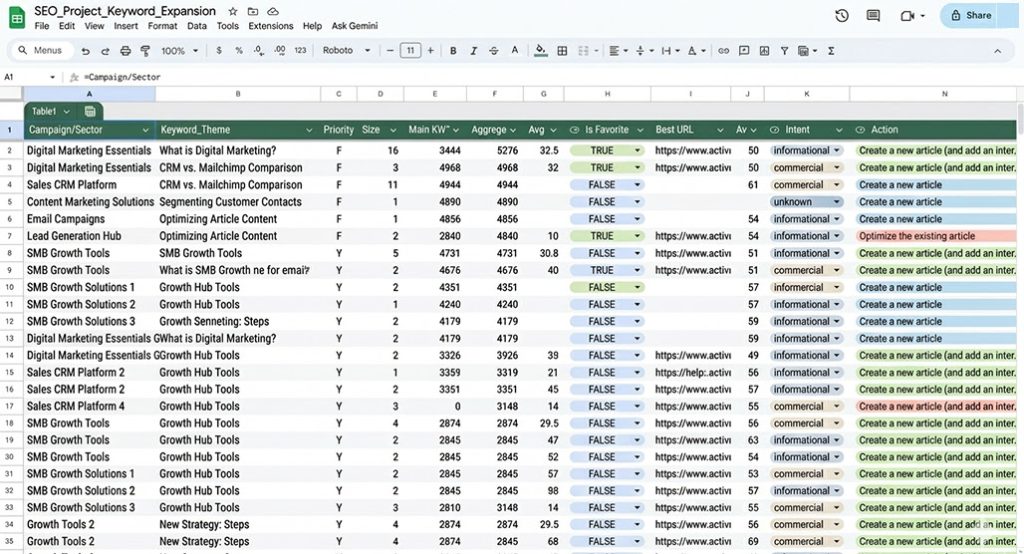The image size is (1024, 554).
Task: Open the 'unknown' intent chip dropdown
Action: (837, 202)
